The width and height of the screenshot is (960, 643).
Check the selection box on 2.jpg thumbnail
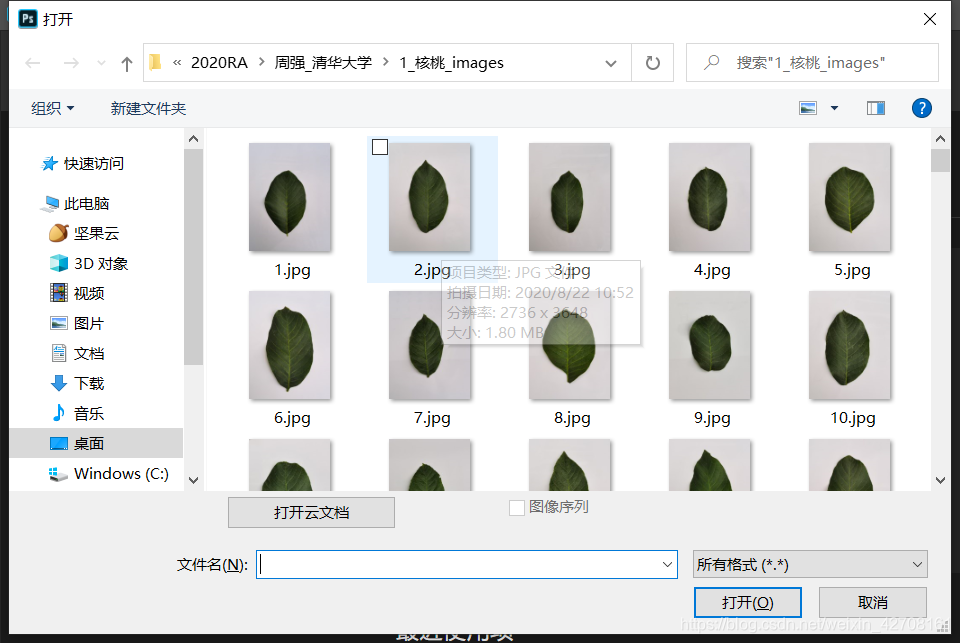pyautogui.click(x=380, y=147)
